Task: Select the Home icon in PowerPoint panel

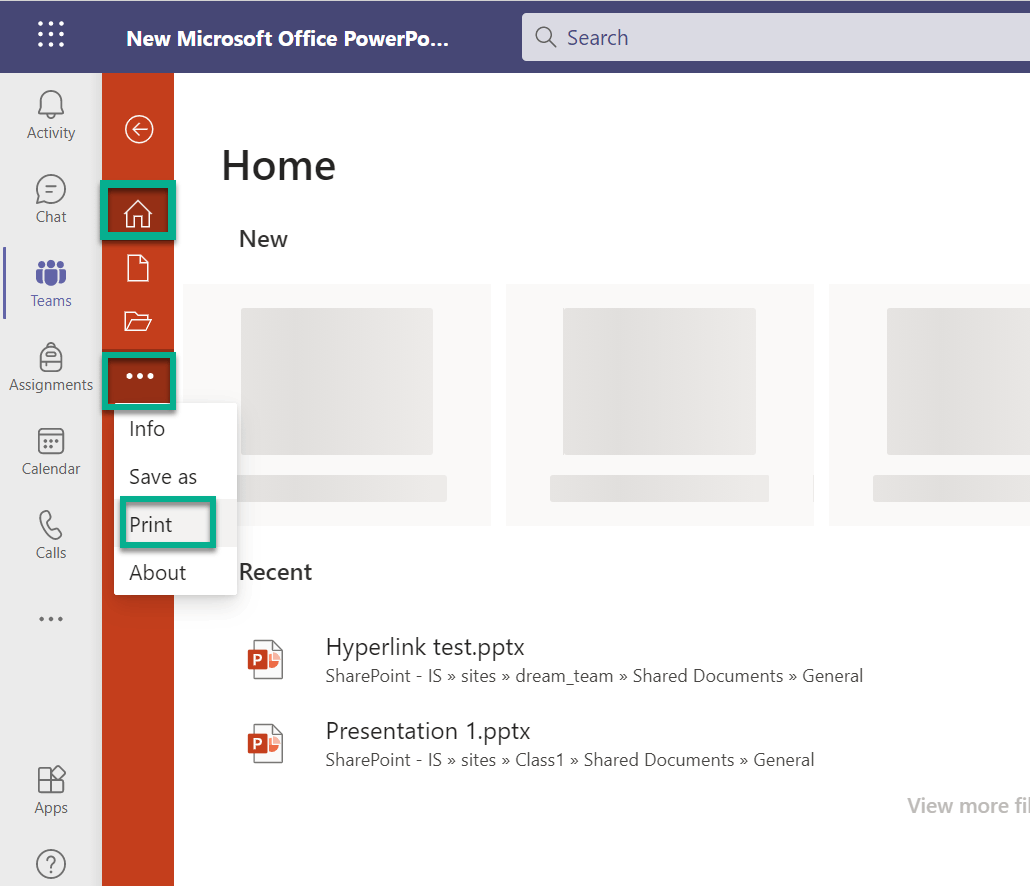Action: coord(138,214)
